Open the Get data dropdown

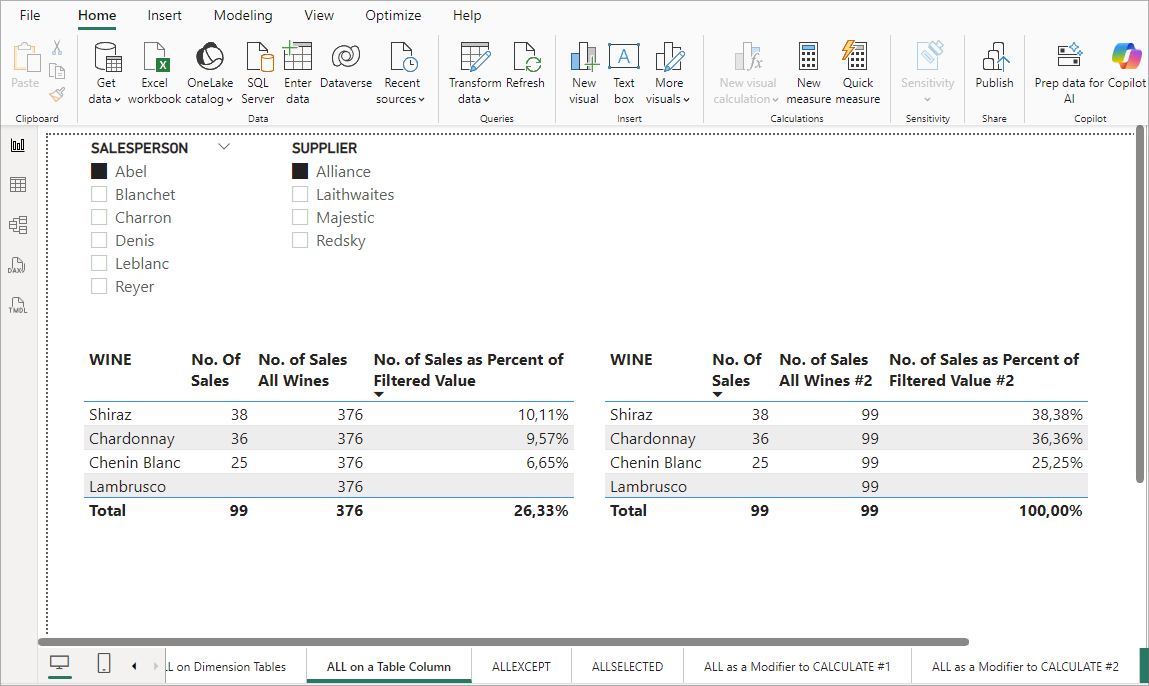coord(106,73)
